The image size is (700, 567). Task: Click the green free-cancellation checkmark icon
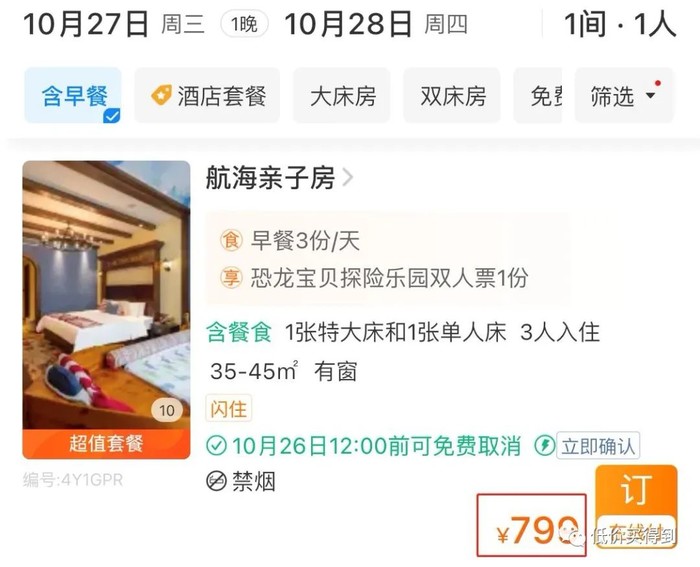(x=217, y=446)
